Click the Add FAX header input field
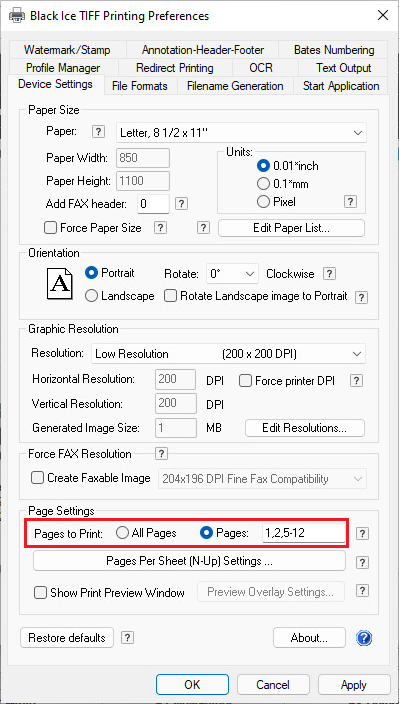The height and width of the screenshot is (704, 399). [153, 204]
